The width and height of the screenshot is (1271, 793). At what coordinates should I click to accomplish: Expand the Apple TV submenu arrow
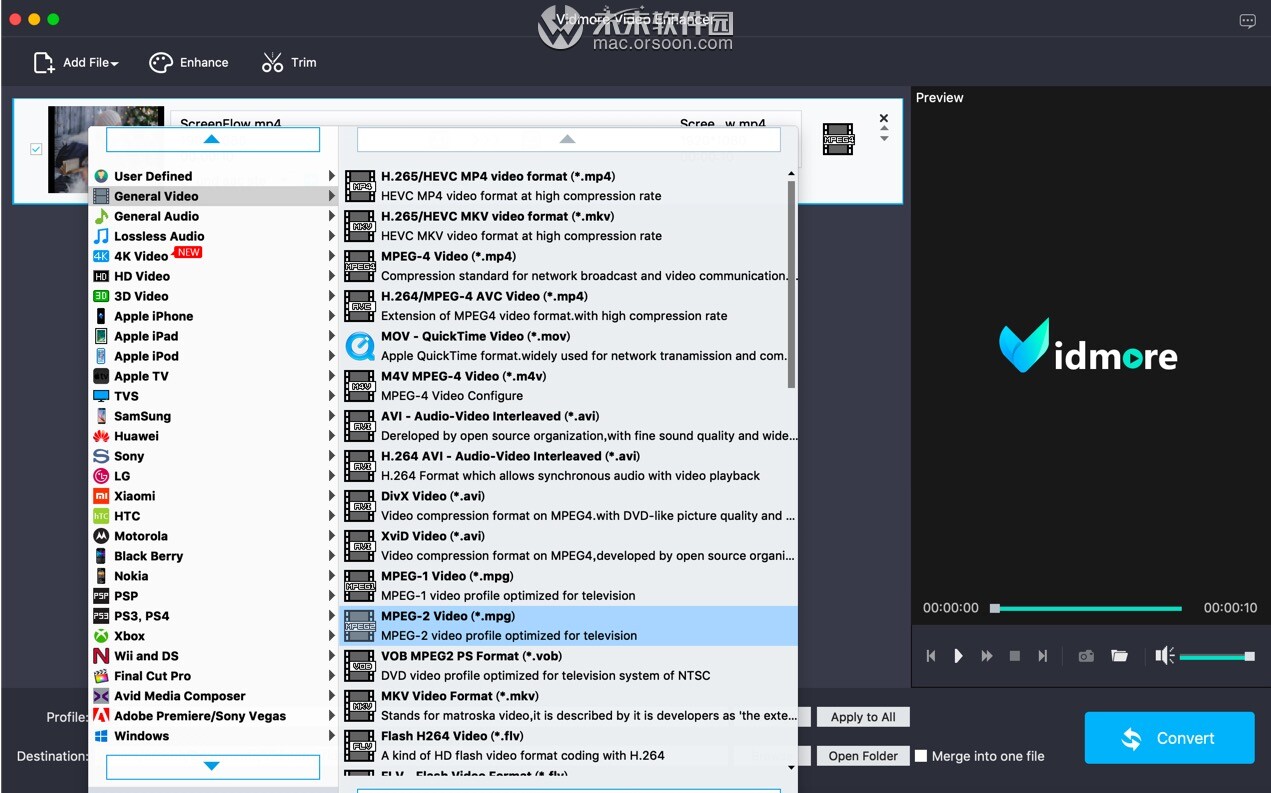pyautogui.click(x=332, y=376)
